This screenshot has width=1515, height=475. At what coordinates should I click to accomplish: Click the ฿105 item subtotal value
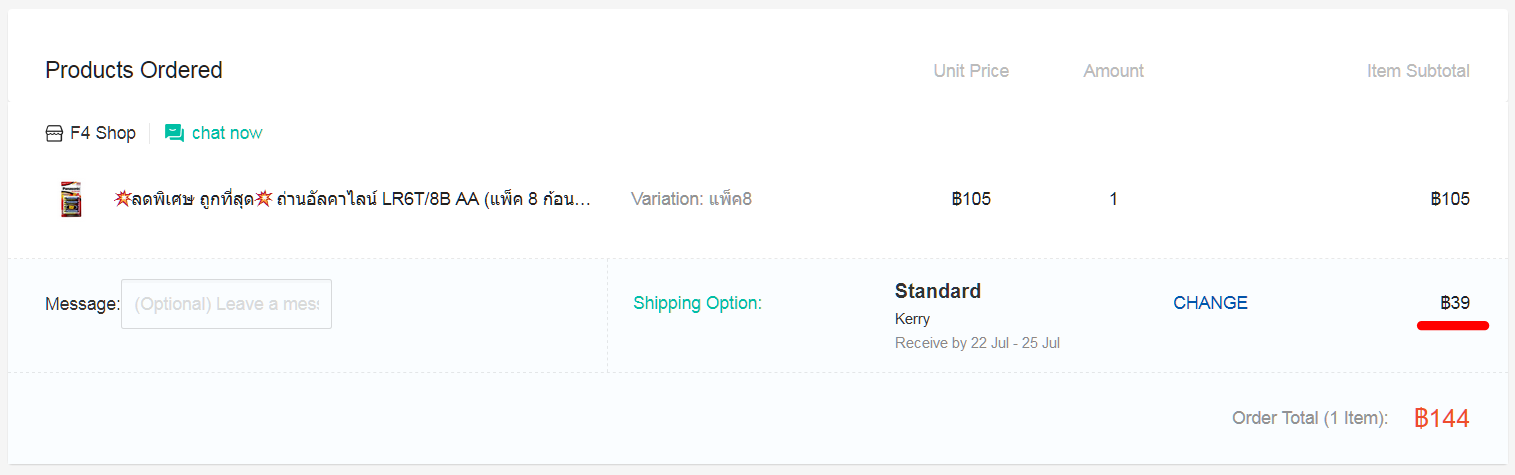click(x=1450, y=199)
